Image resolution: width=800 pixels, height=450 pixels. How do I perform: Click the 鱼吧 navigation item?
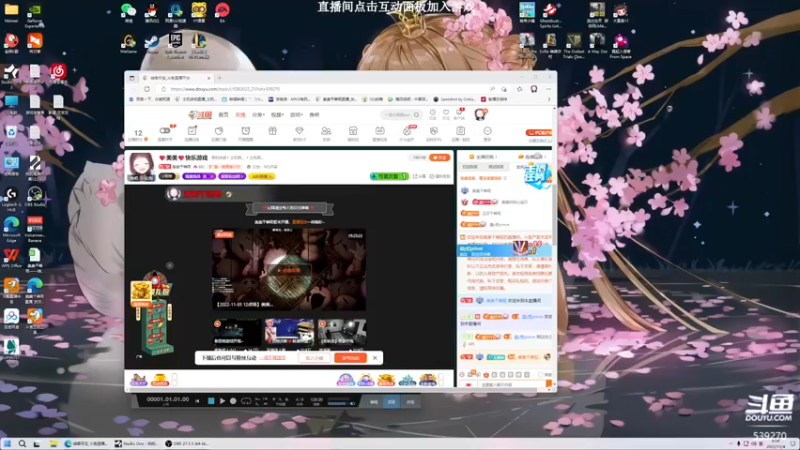314,115
